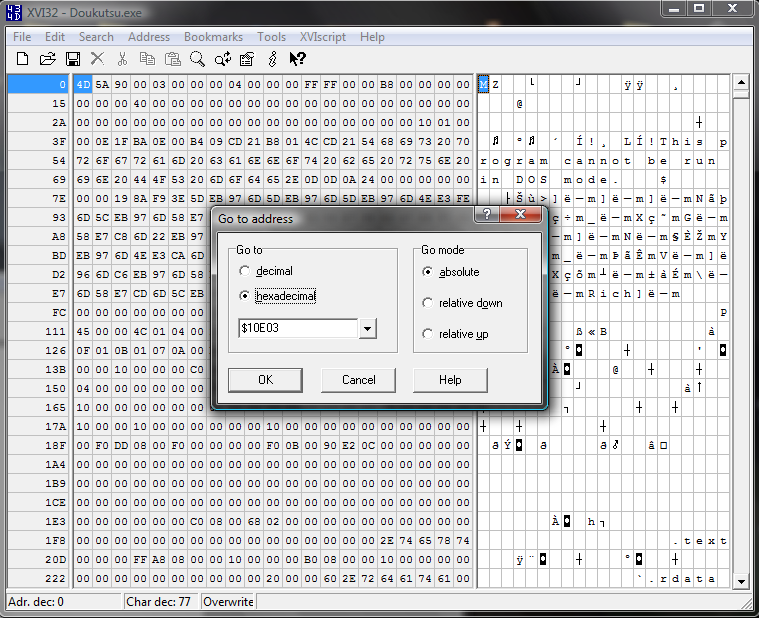The image size is (759, 618).
Task: Click the address input field with $10E03
Action: click(298, 328)
